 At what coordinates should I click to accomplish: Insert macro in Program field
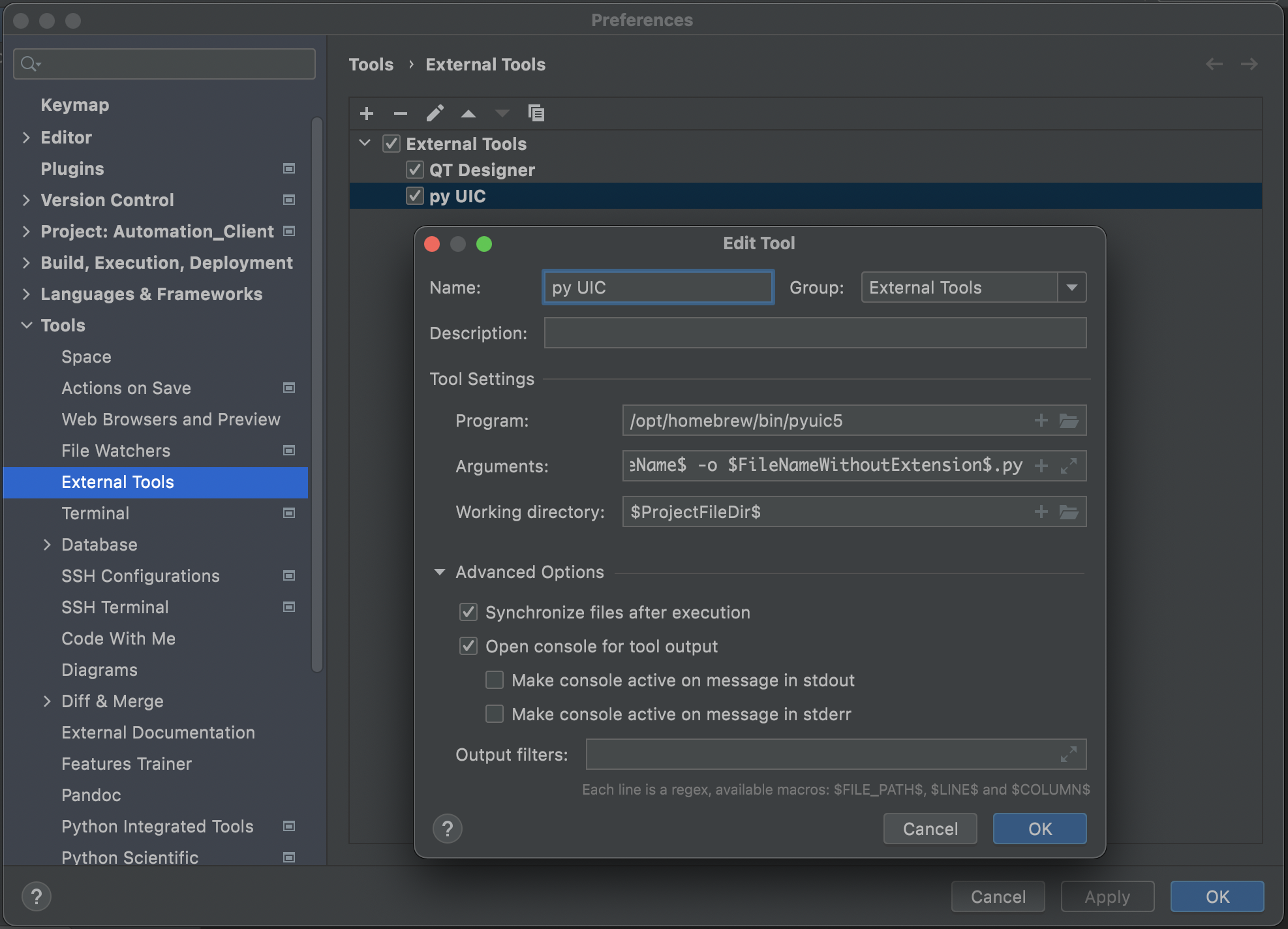pyautogui.click(x=1041, y=420)
